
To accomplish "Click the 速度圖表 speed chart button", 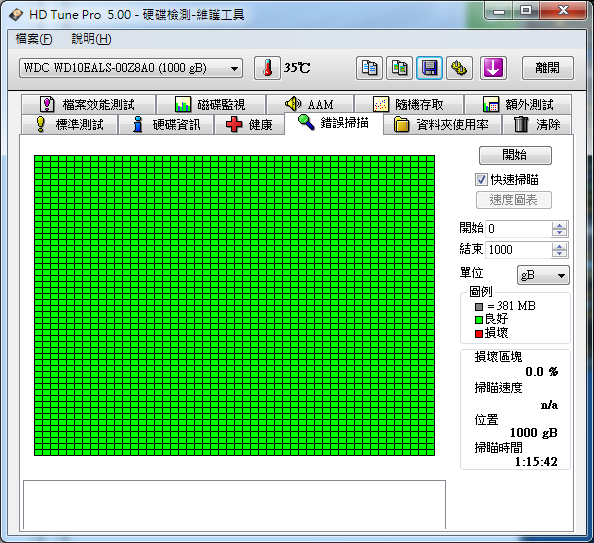I will 514,200.
